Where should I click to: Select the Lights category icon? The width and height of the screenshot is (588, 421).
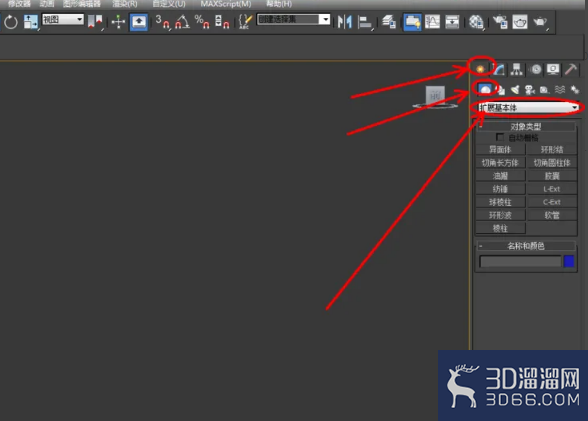[x=515, y=90]
